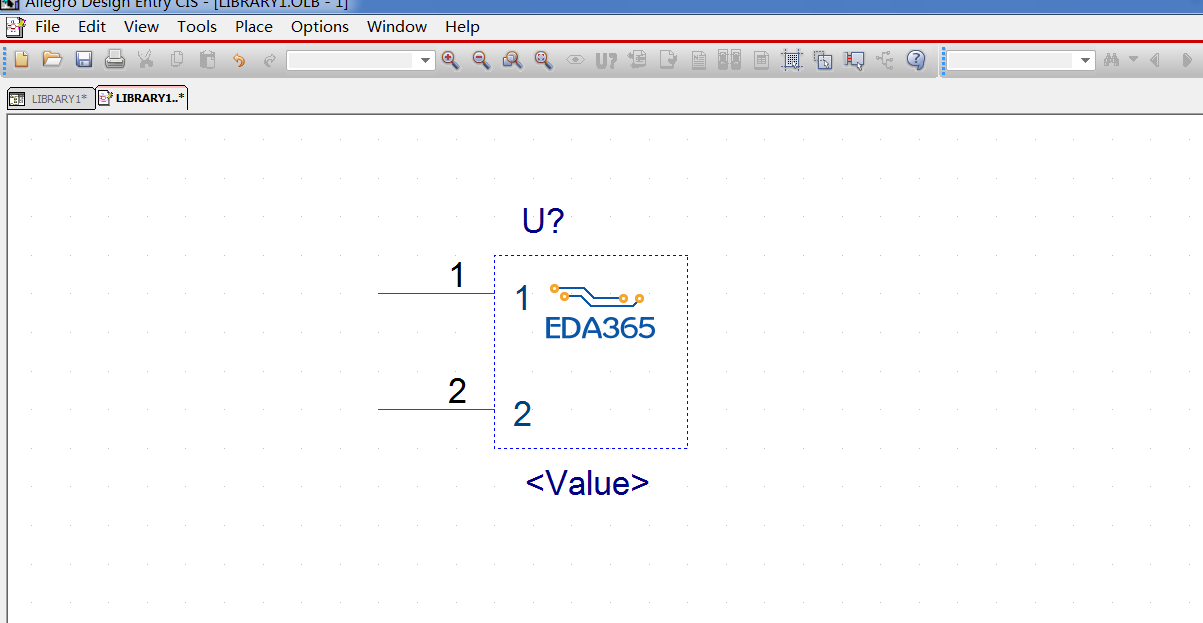
Task: Redo the last action
Action: point(270,60)
